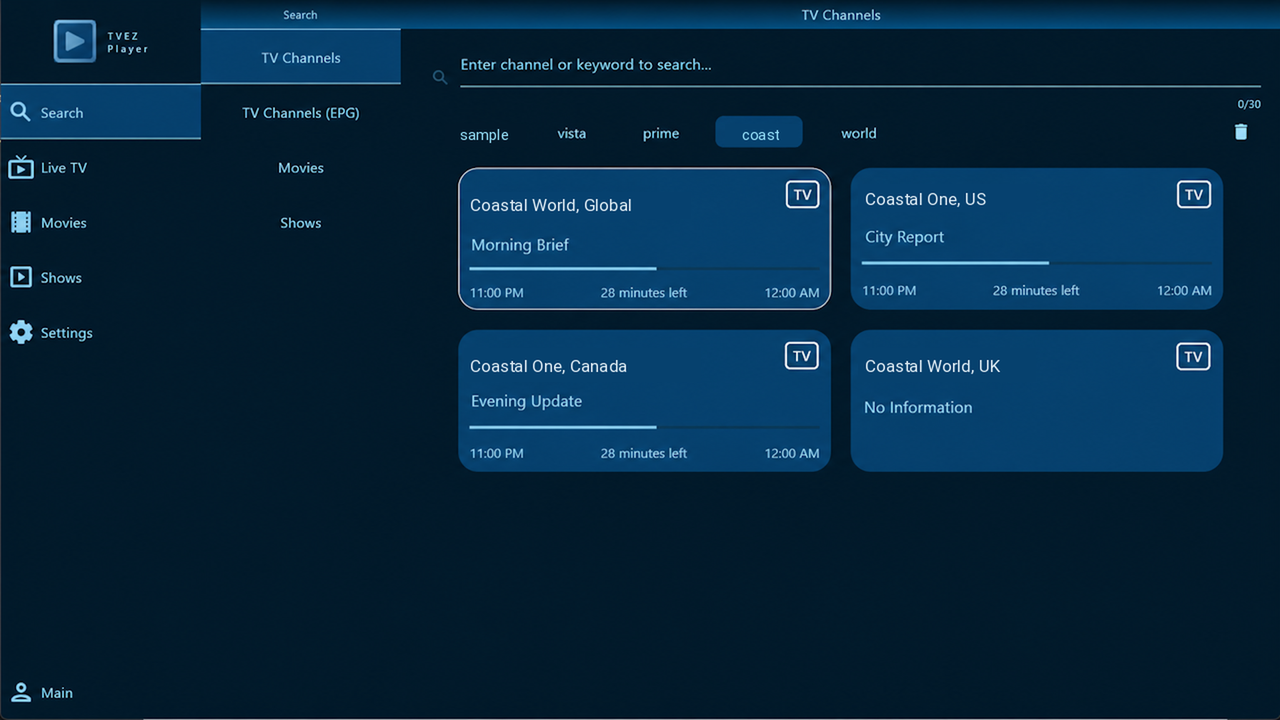Select Movies search category
Image resolution: width=1280 pixels, height=720 pixels.
[301, 167]
